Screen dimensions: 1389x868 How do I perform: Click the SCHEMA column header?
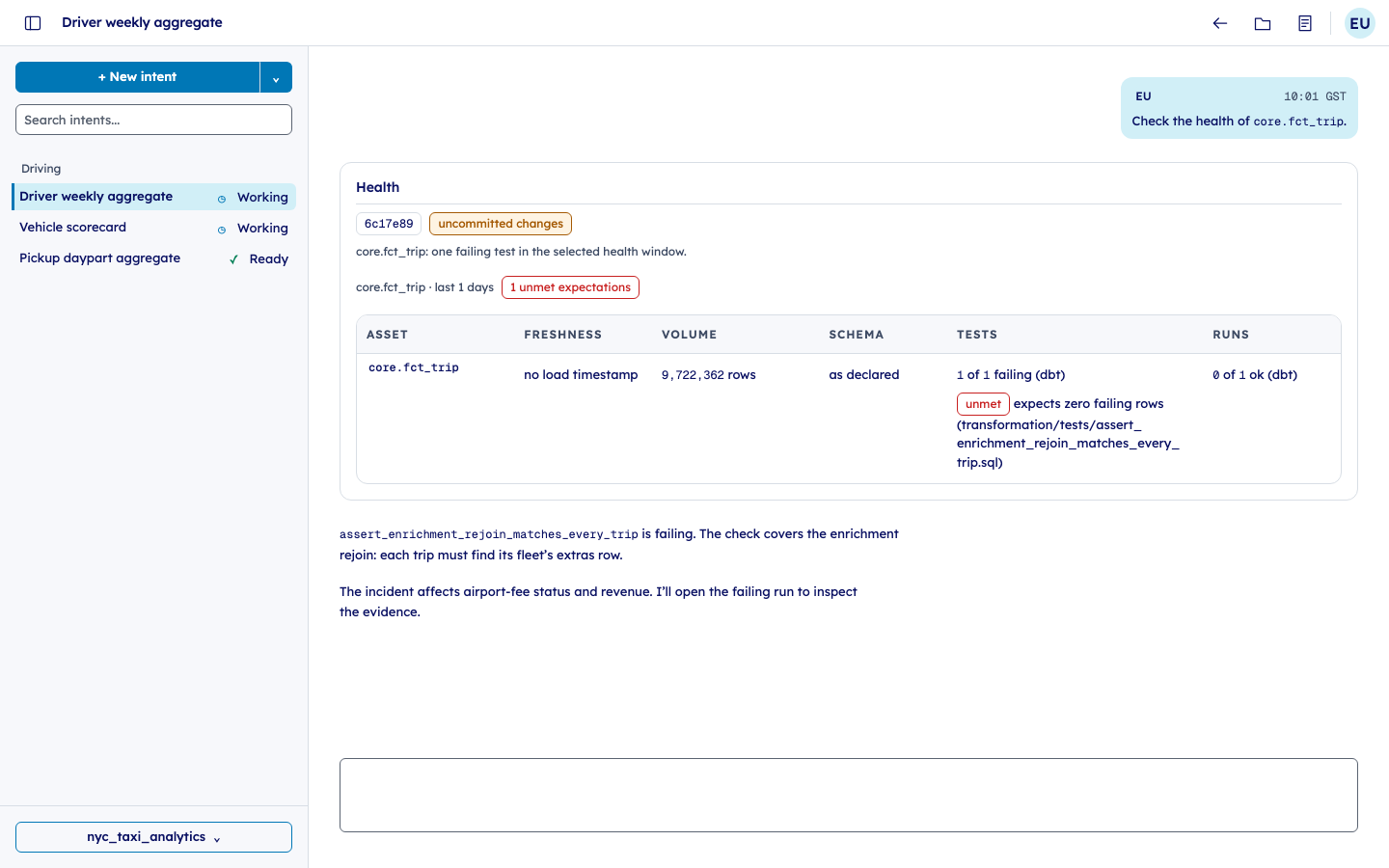(x=857, y=335)
